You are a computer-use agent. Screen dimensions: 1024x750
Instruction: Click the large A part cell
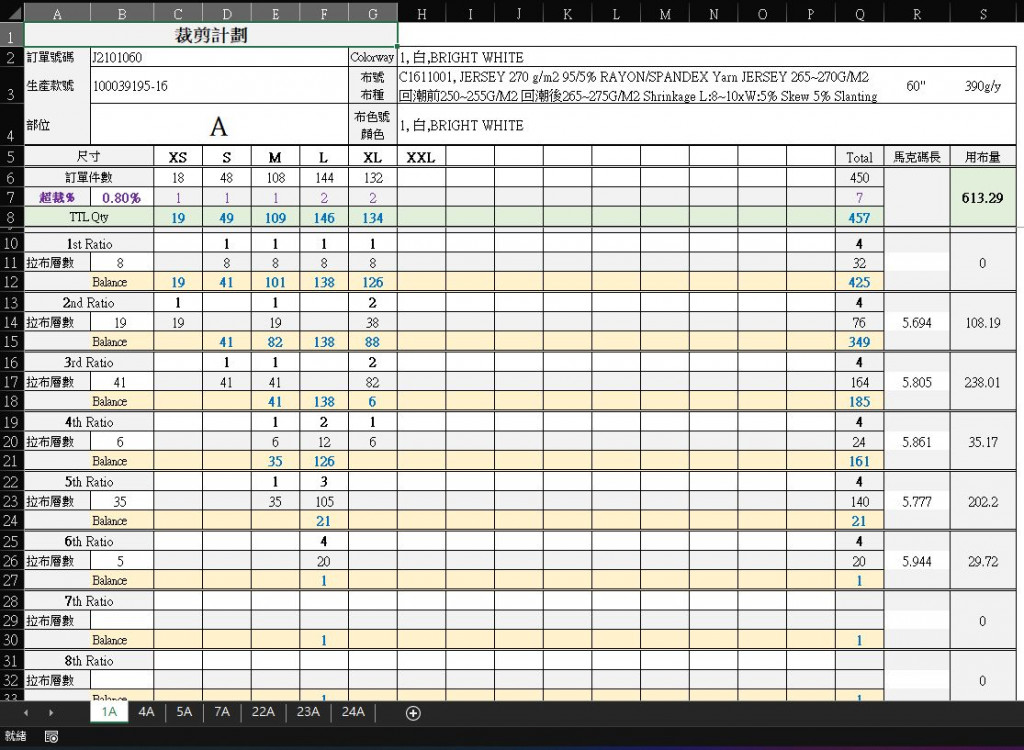pyautogui.click(x=219, y=125)
